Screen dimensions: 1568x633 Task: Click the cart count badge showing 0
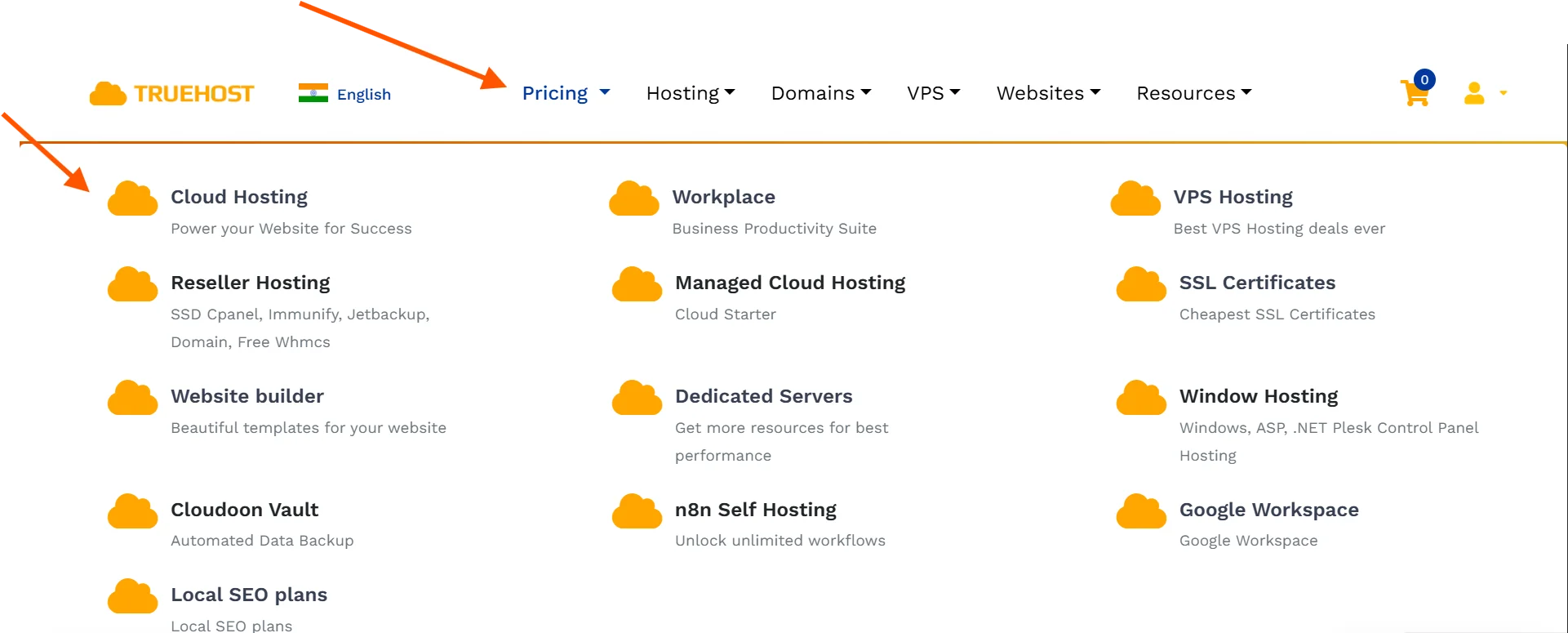pos(1424,79)
